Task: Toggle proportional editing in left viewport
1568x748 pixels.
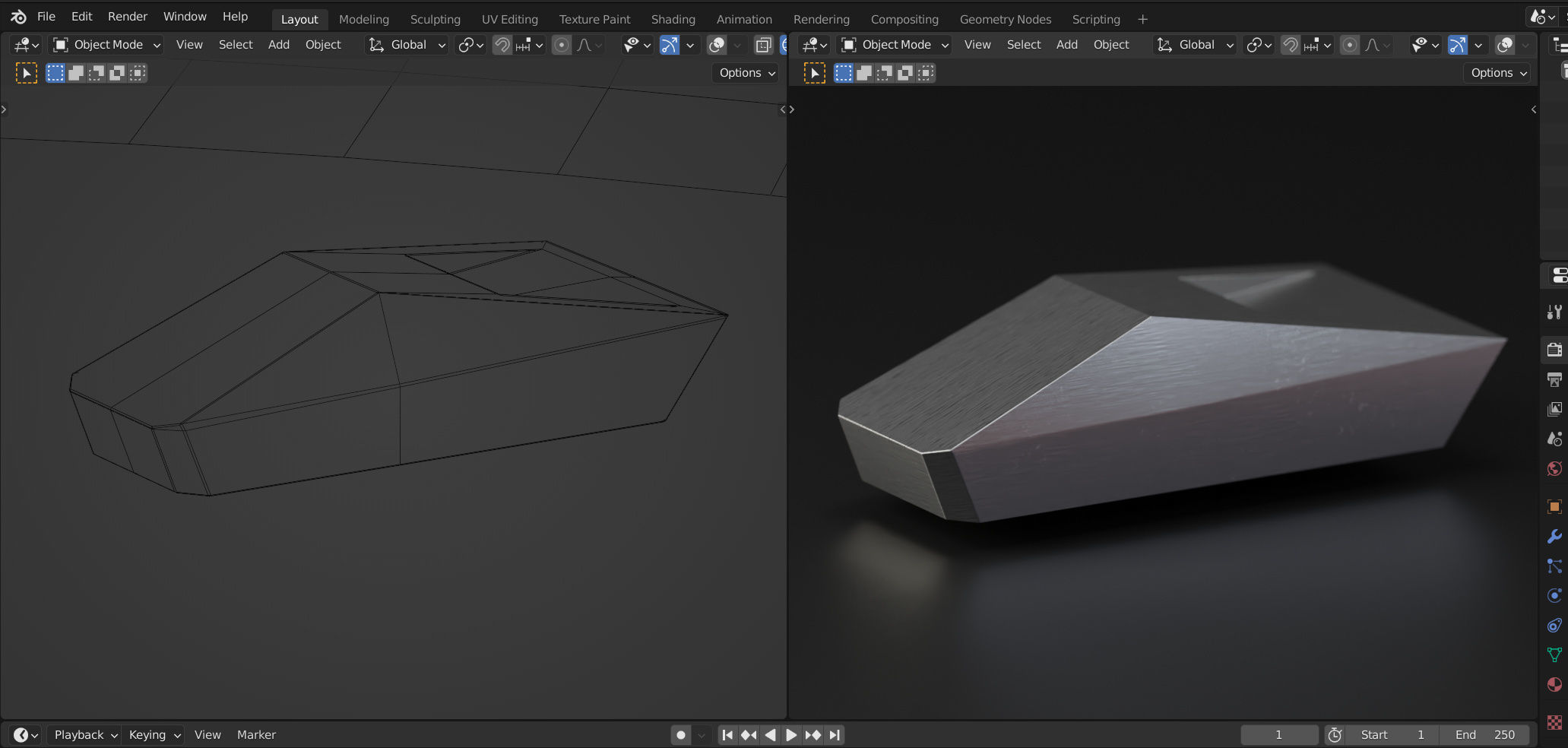Action: (x=561, y=45)
